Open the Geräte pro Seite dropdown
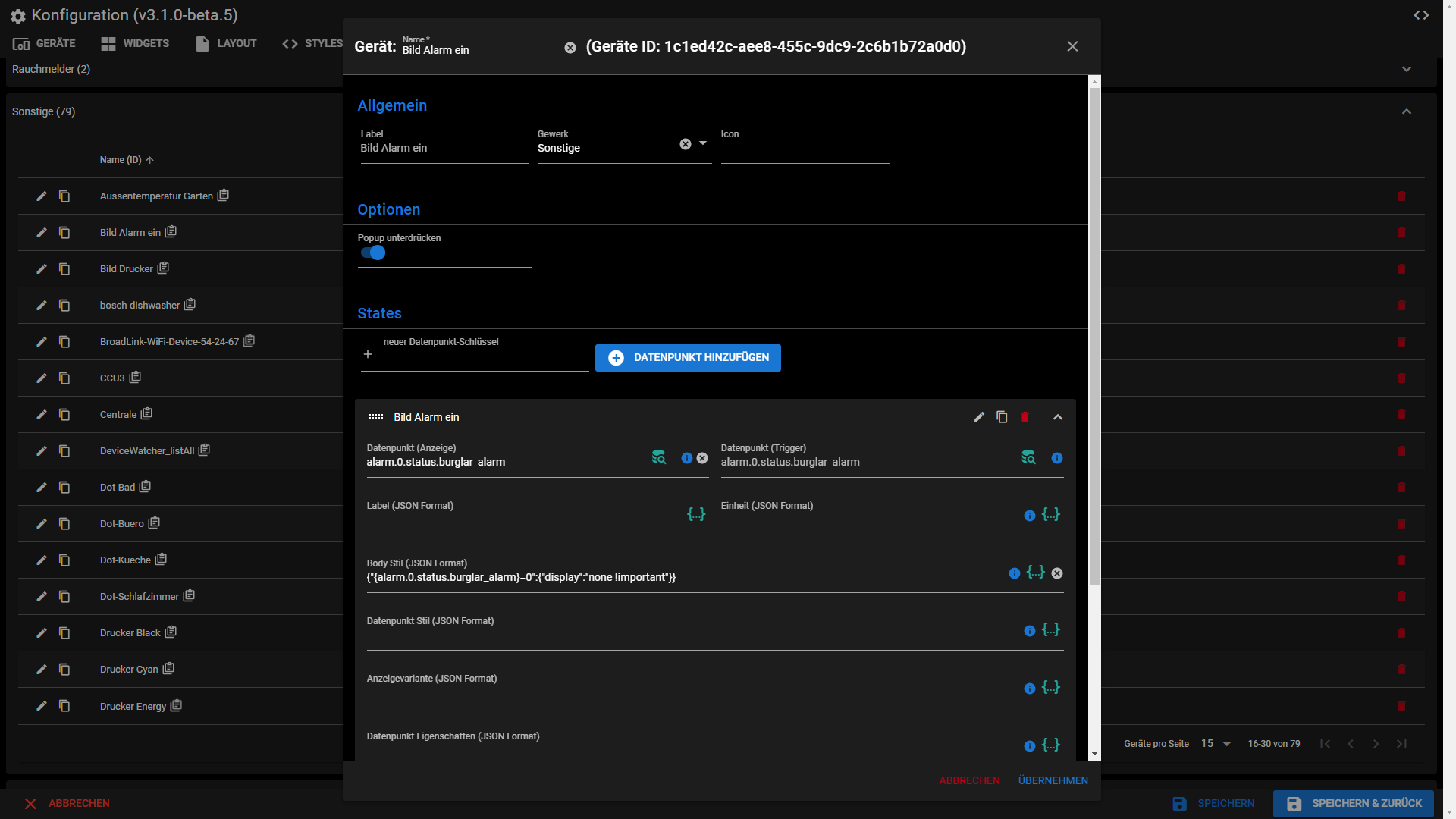Viewport: 1456px width, 819px height. click(1216, 744)
